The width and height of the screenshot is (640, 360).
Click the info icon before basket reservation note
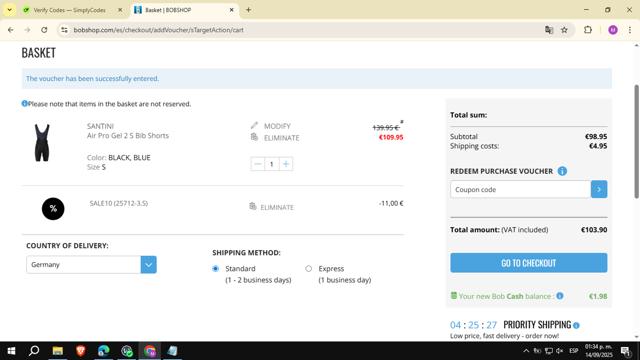point(24,103)
